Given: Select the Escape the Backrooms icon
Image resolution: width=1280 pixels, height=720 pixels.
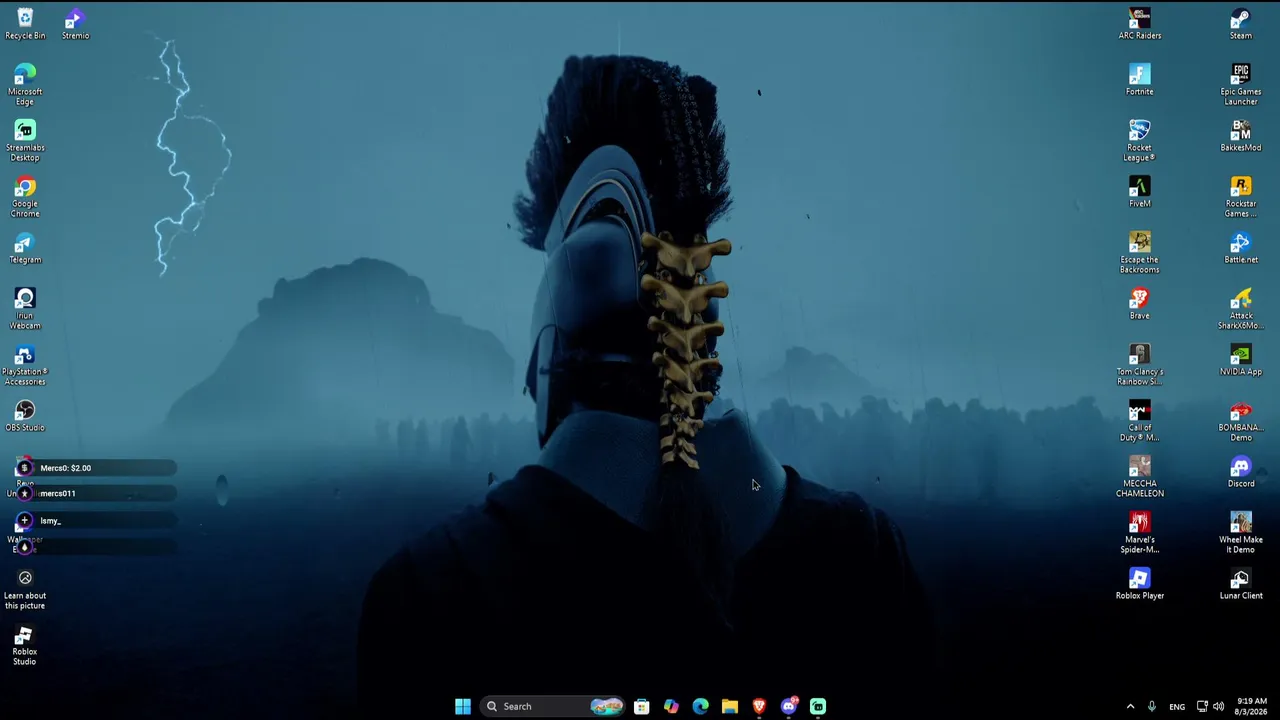Looking at the screenshot, I should point(1140,253).
